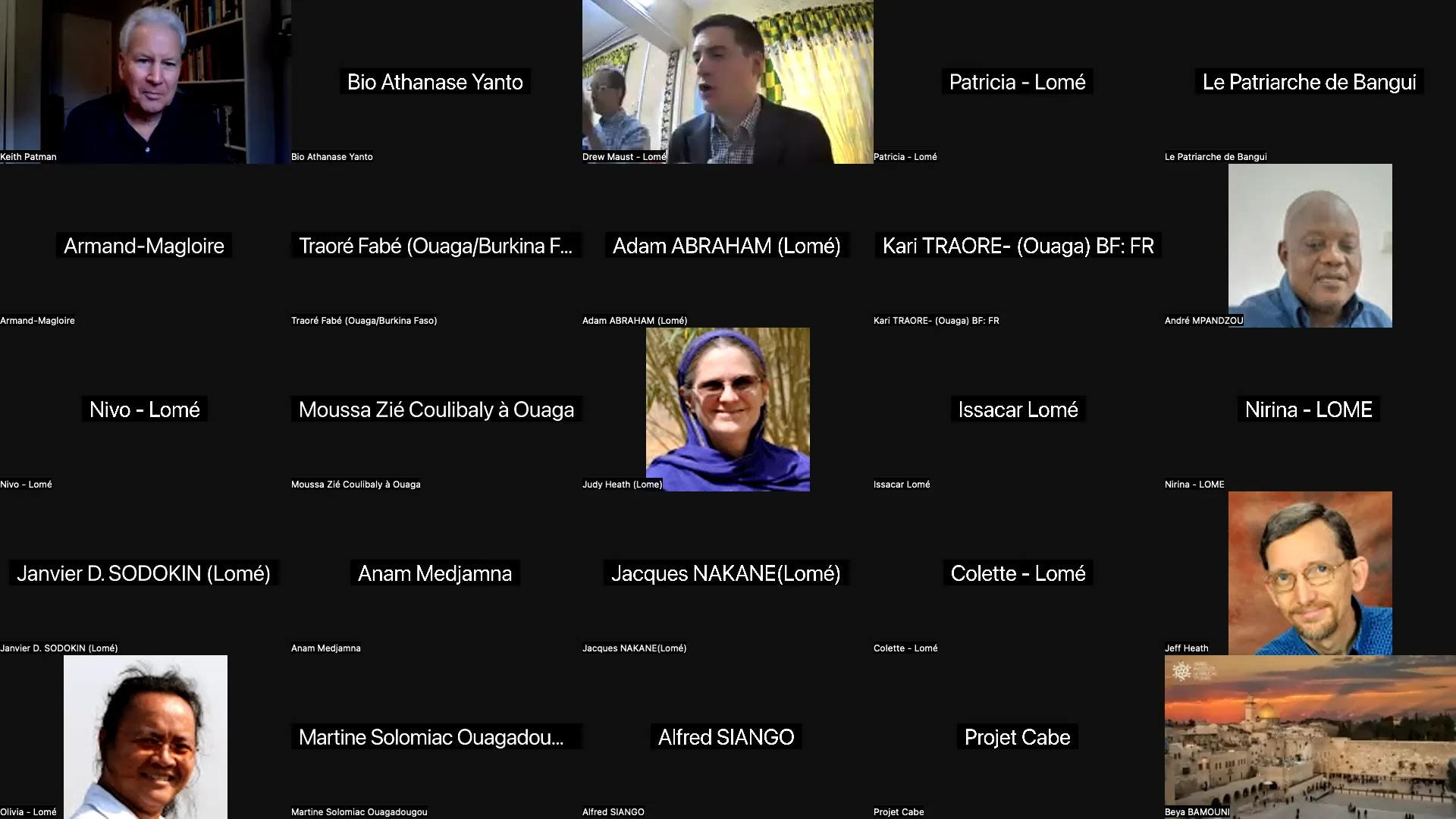The height and width of the screenshot is (819, 1456).
Task: Click the Anam Medjamna name label
Action: tap(435, 573)
